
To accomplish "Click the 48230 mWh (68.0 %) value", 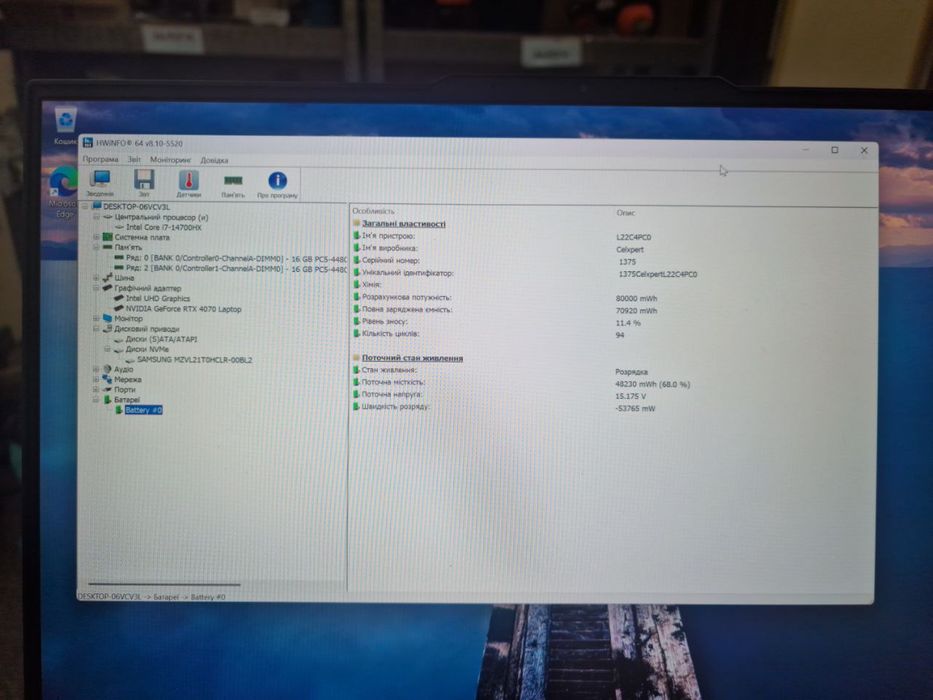I will pyautogui.click(x=652, y=384).
